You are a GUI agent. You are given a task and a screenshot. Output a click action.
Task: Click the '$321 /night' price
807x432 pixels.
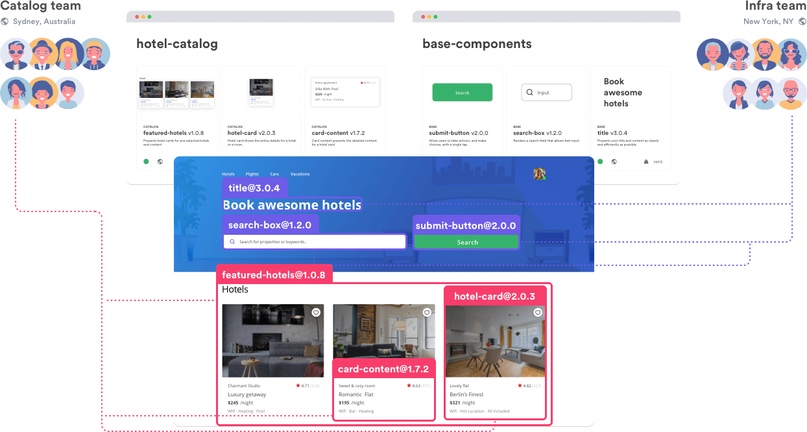click(x=463, y=403)
